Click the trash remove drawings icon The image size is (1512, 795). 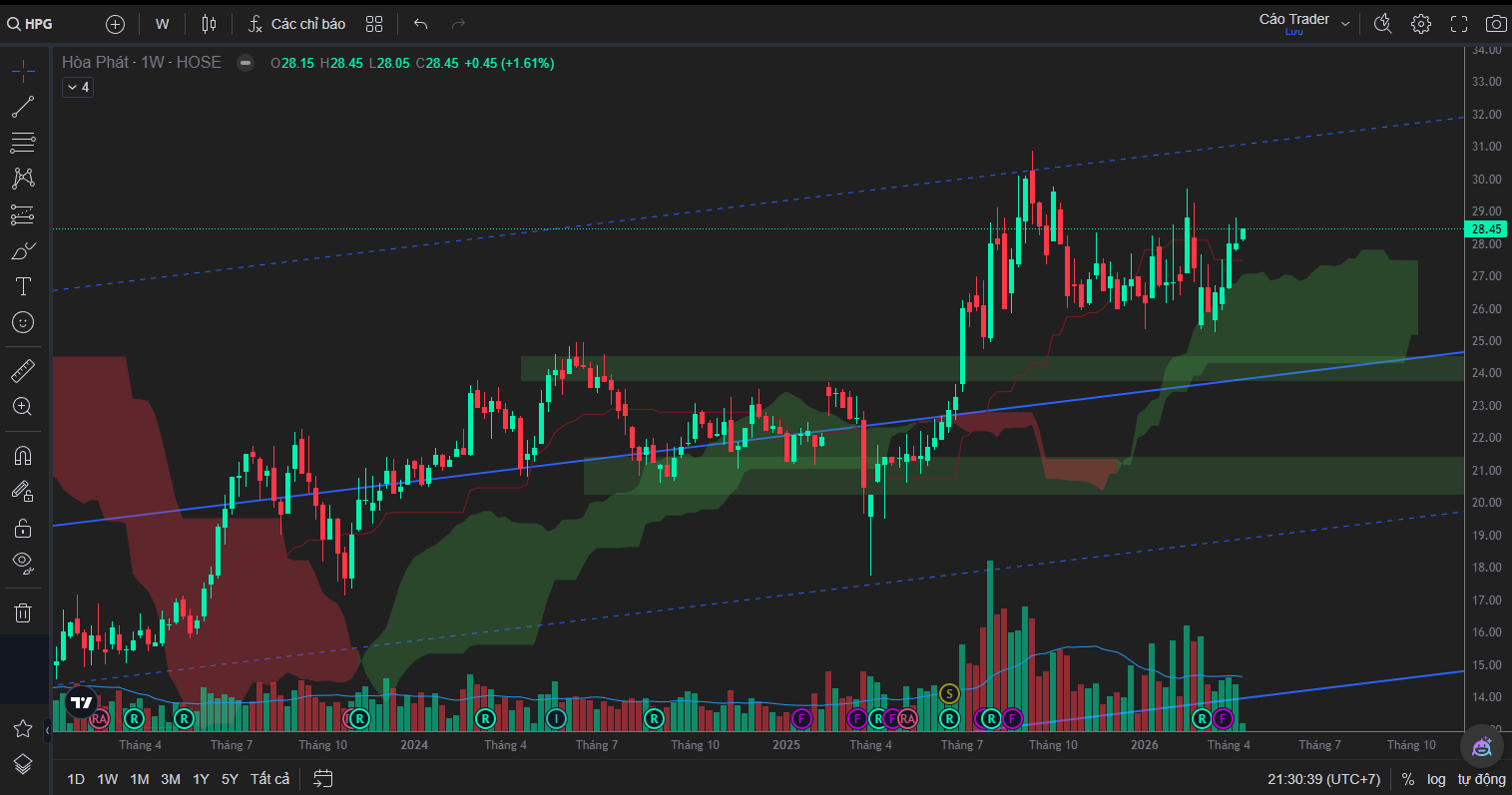click(x=23, y=612)
